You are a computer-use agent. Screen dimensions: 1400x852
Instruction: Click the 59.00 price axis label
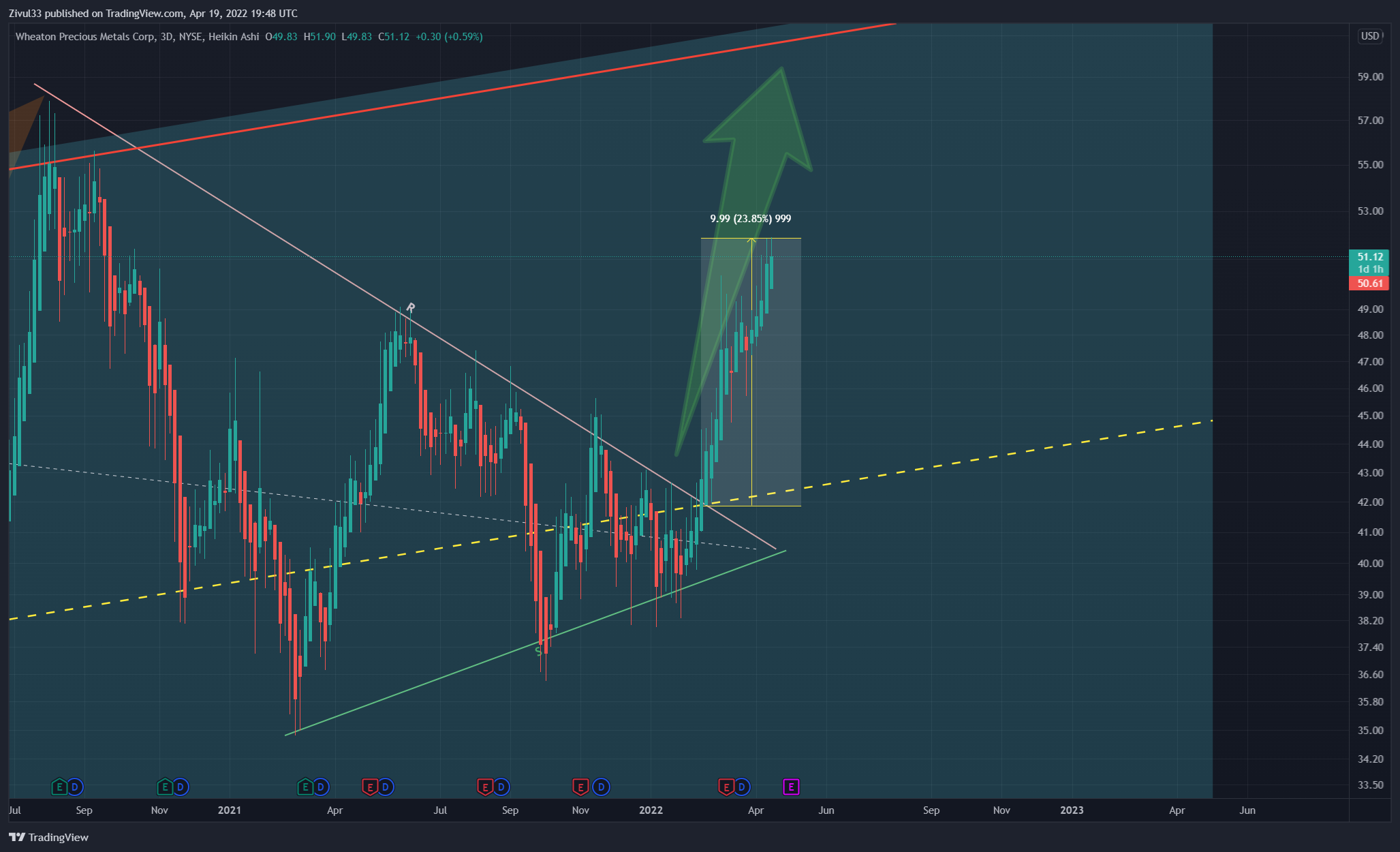[x=1370, y=77]
